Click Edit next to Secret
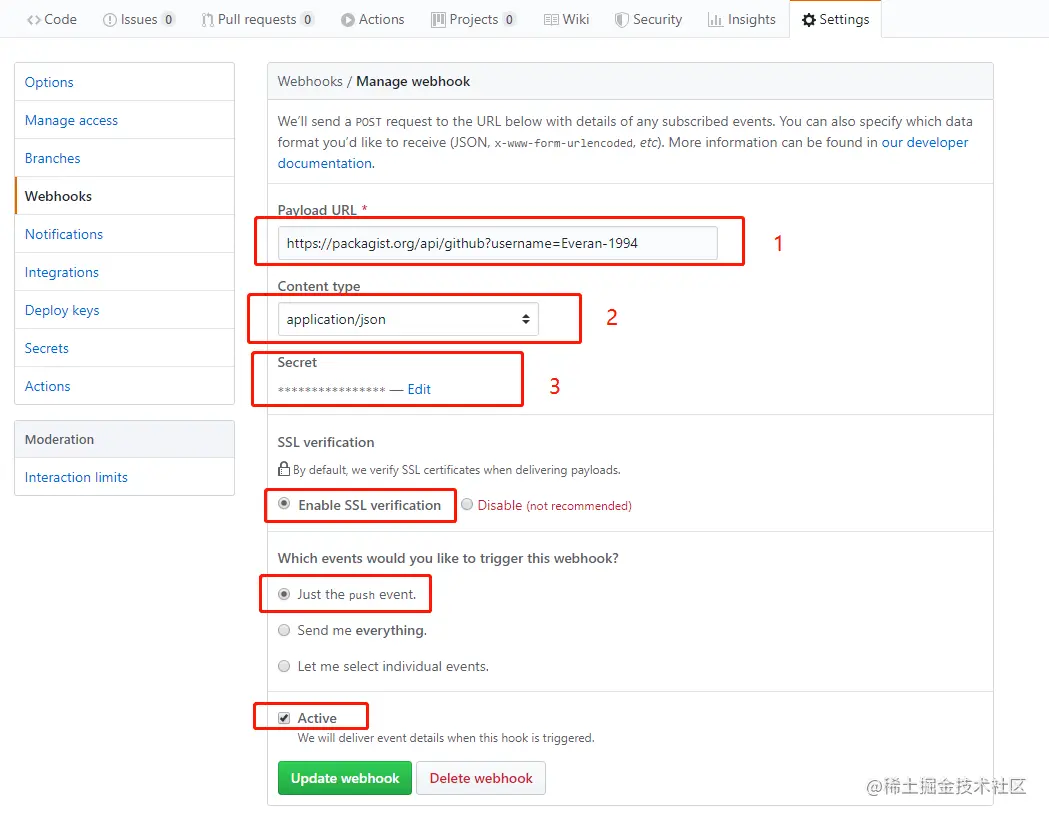1049x819 pixels. [x=419, y=389]
